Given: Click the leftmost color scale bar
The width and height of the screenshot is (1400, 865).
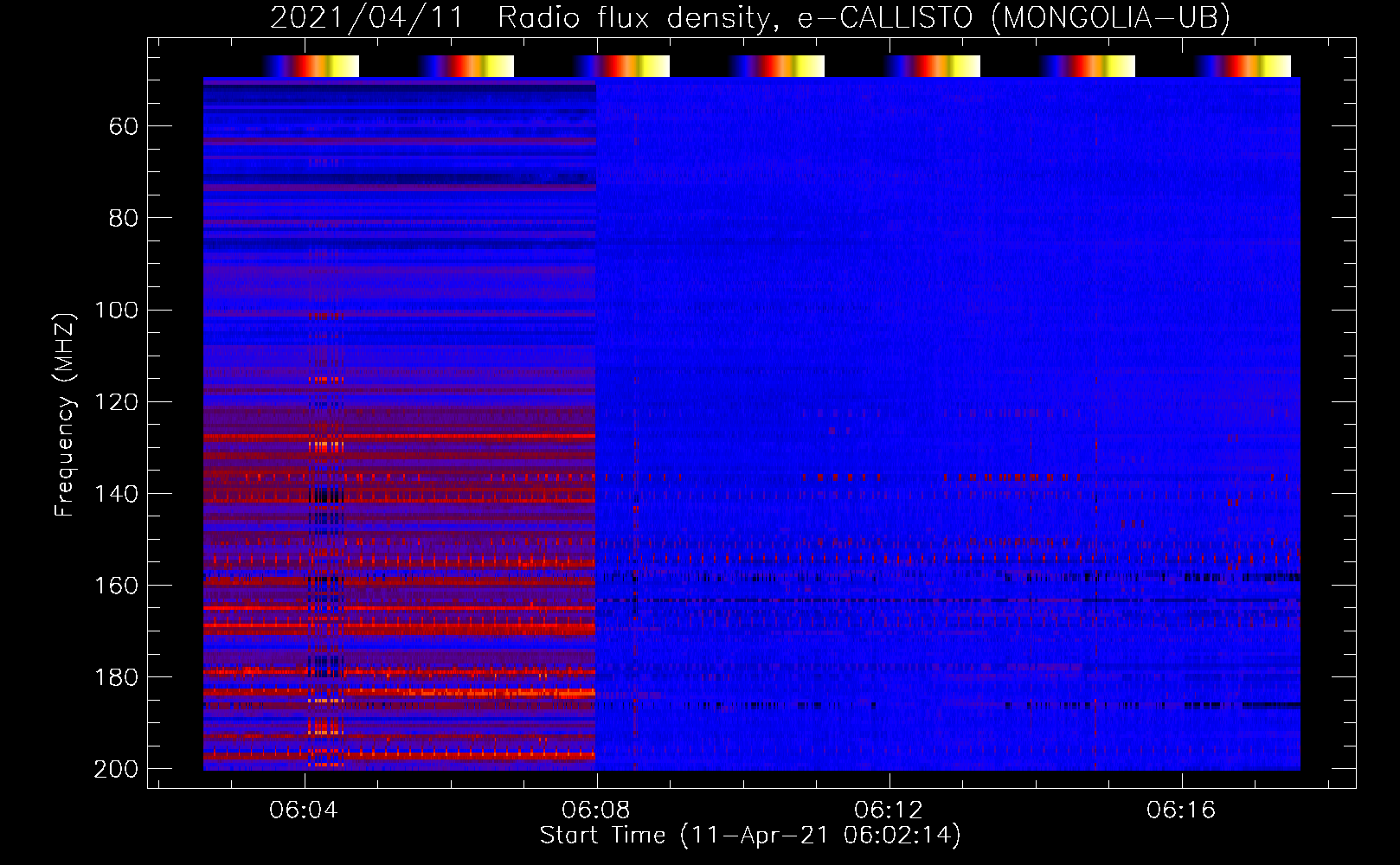Looking at the screenshot, I should pos(311,66).
